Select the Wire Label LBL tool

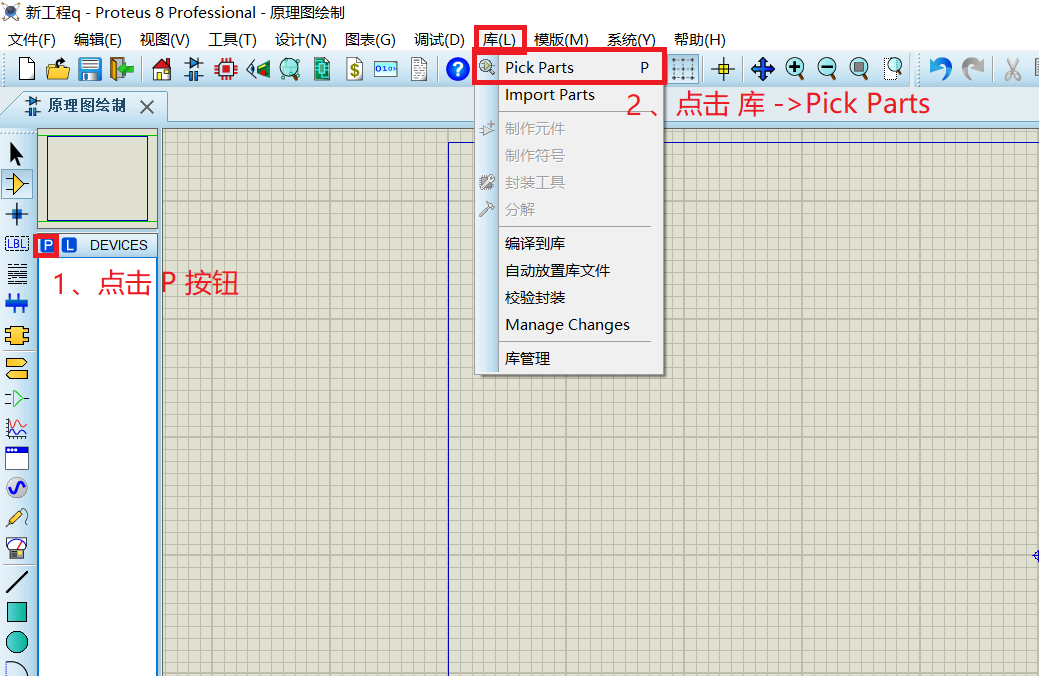tap(17, 244)
